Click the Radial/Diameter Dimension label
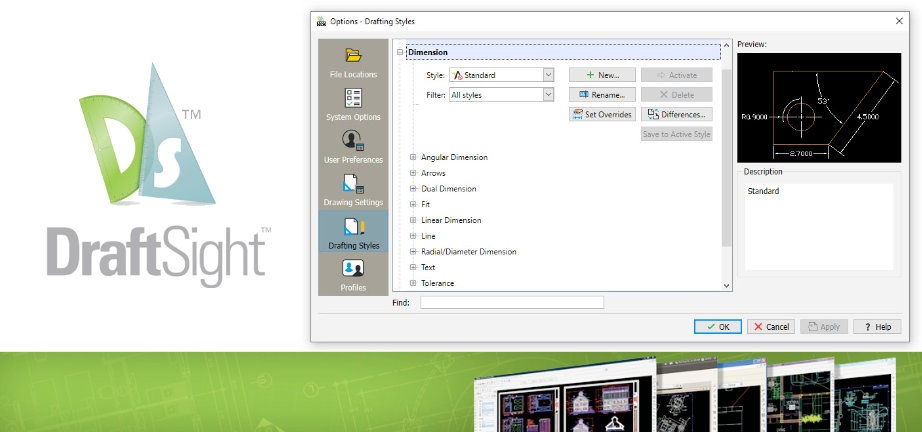The image size is (922, 432). pyautogui.click(x=469, y=252)
